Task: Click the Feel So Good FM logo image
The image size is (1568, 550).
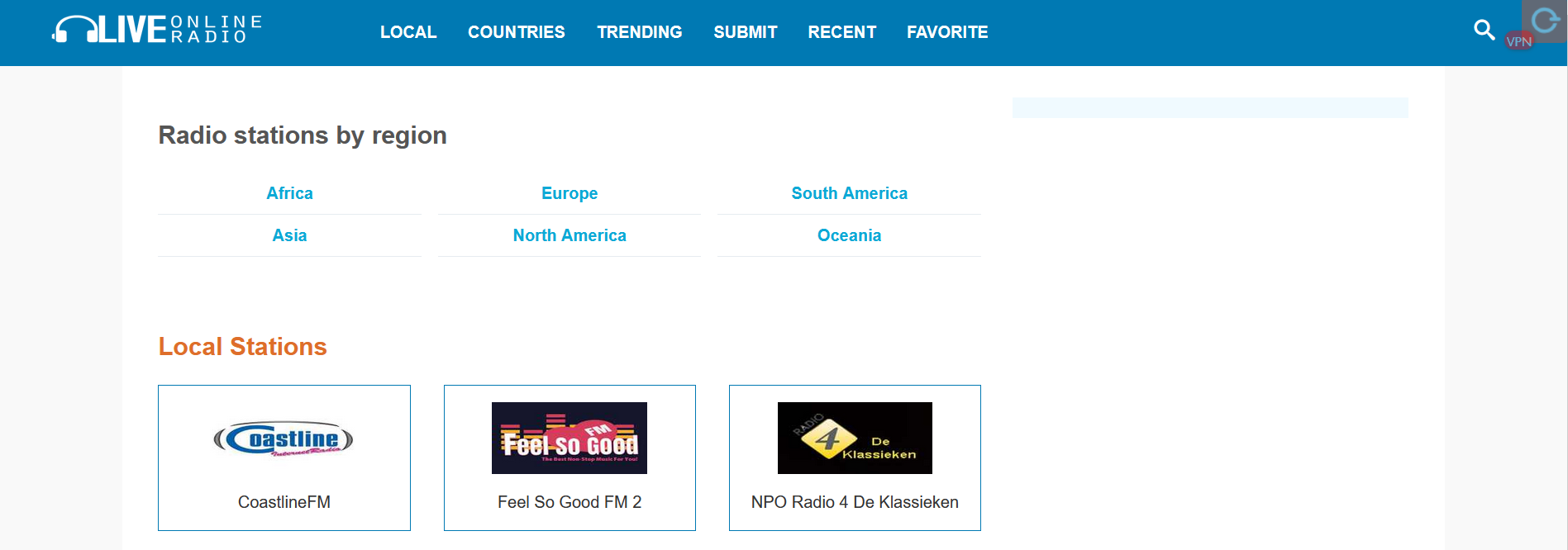Action: point(570,438)
